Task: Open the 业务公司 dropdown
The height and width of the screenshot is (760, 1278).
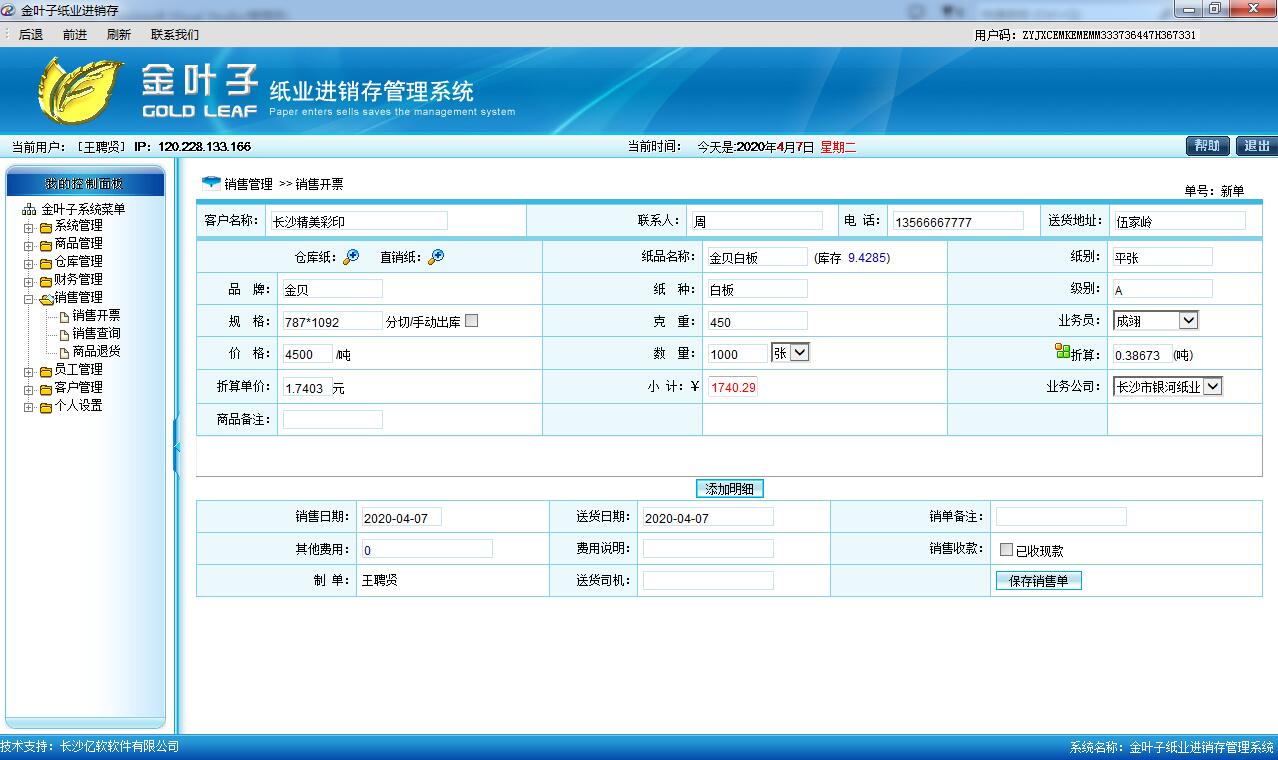Action: coord(1211,387)
